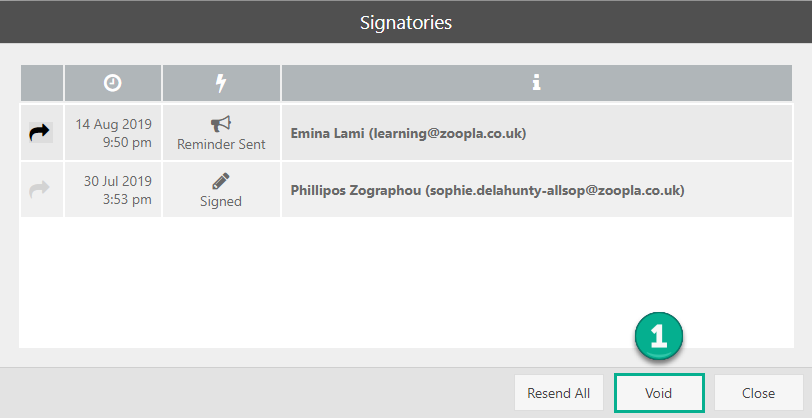Click the lightning bolt column header
Screen dimensions: 812x418
[x=221, y=84]
